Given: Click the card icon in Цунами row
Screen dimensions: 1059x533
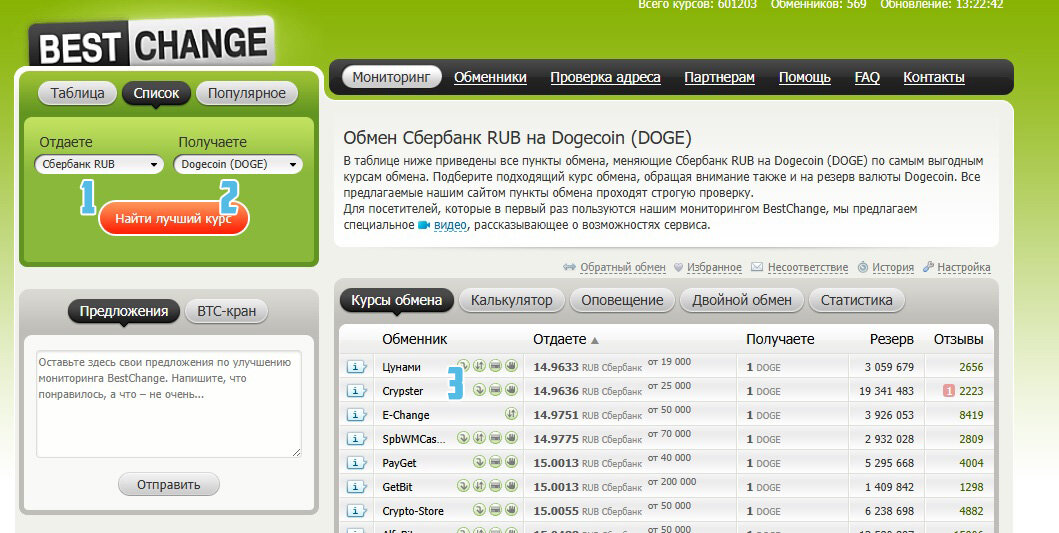Looking at the screenshot, I should 495,365.
